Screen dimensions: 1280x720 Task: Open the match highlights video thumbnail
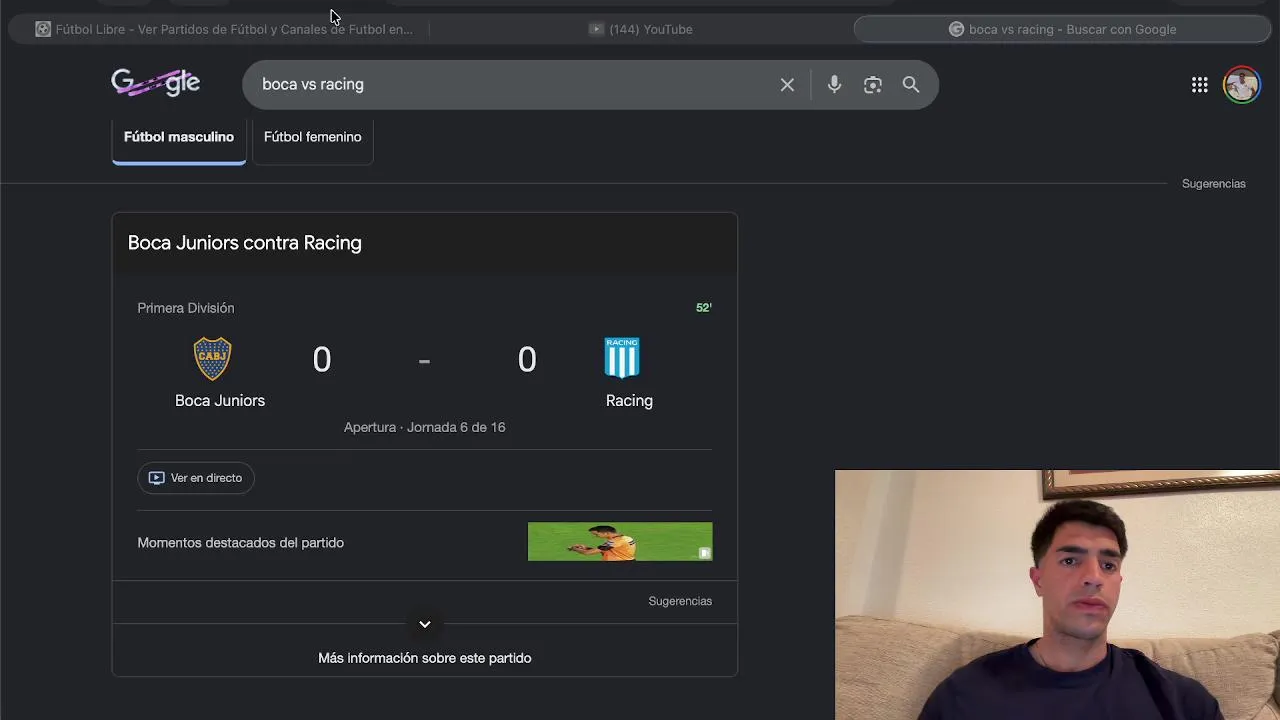(620, 542)
